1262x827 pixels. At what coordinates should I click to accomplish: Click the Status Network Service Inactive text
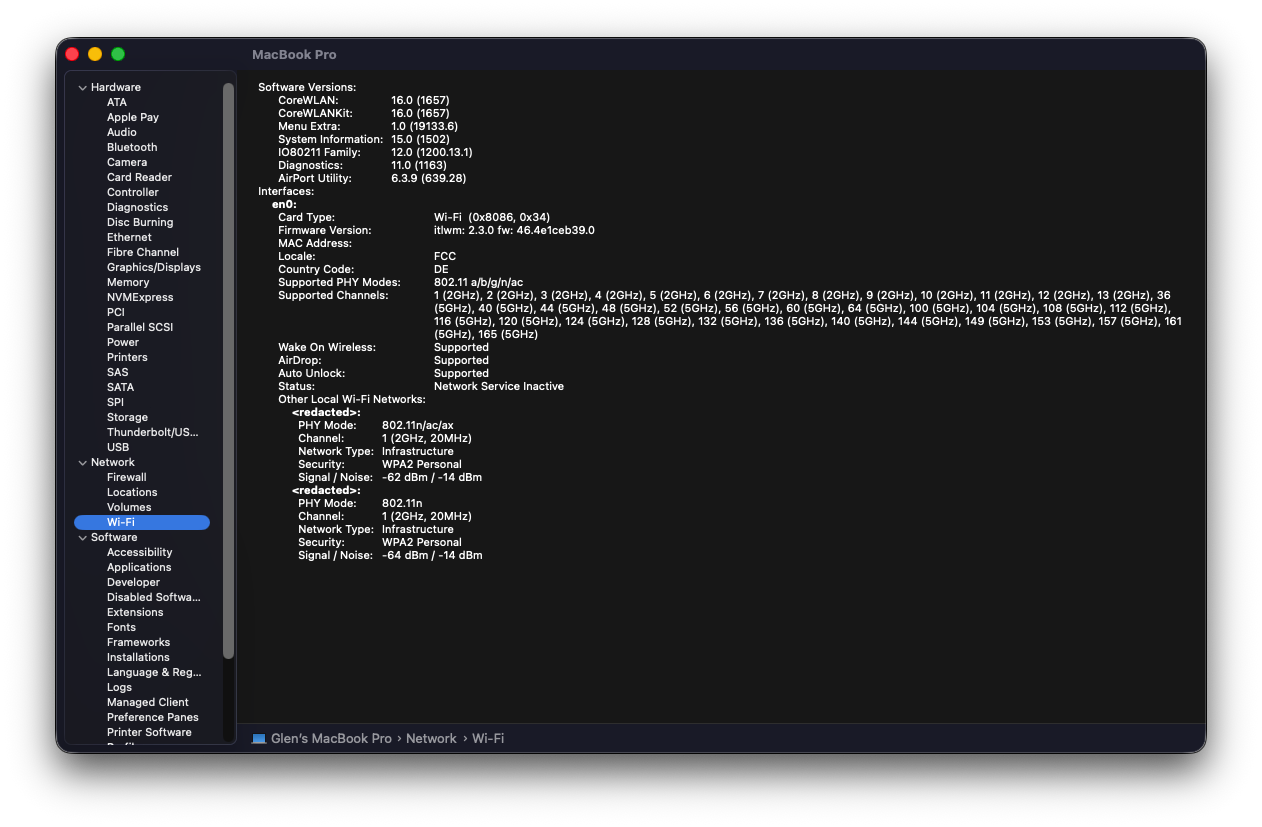(x=499, y=386)
